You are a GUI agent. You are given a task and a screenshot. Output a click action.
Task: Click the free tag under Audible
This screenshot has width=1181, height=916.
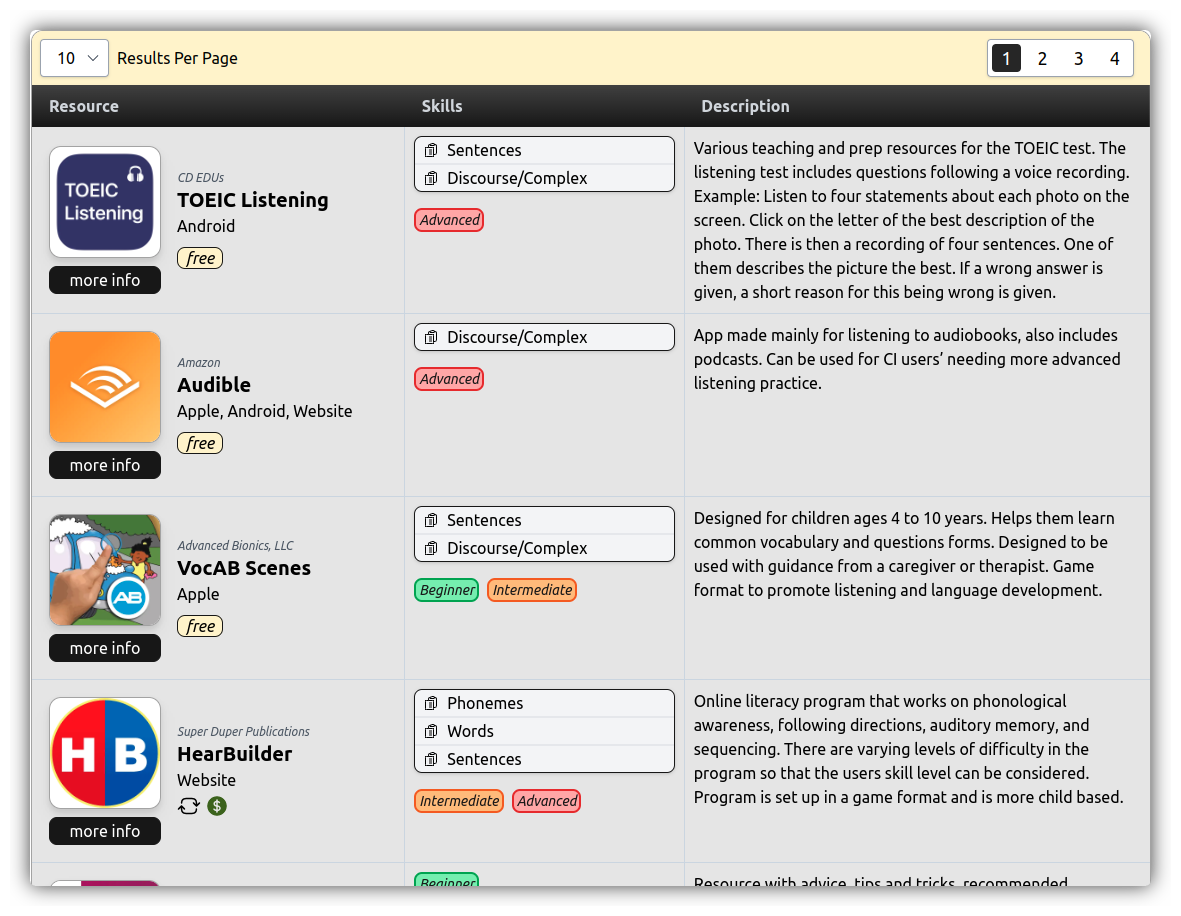click(200, 443)
